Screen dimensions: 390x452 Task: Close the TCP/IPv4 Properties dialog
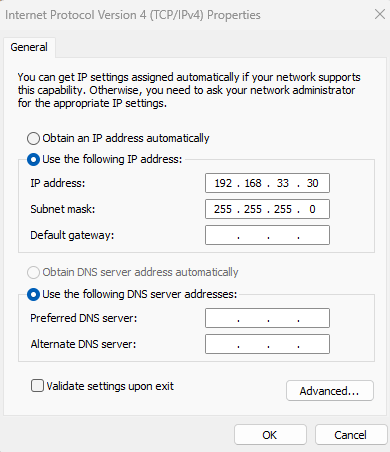pos(380,14)
